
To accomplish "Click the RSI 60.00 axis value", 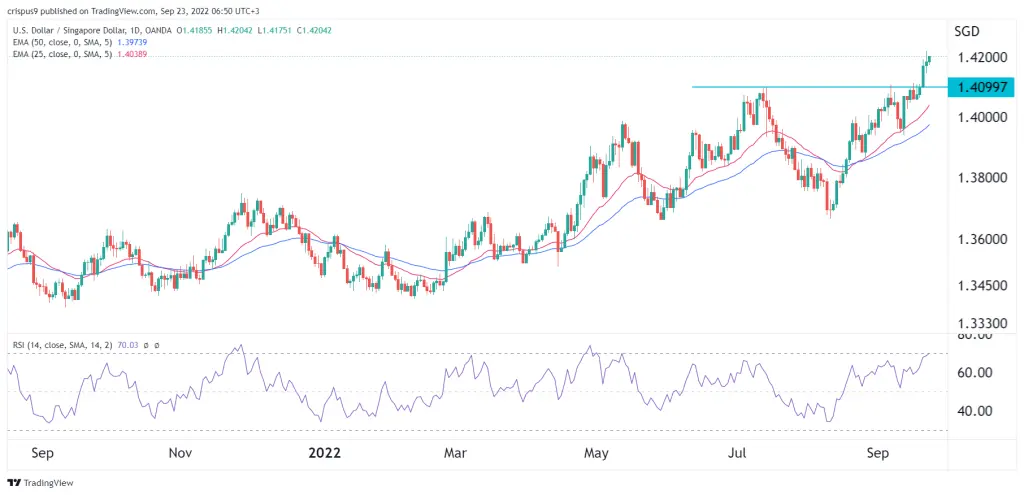I will (x=974, y=373).
